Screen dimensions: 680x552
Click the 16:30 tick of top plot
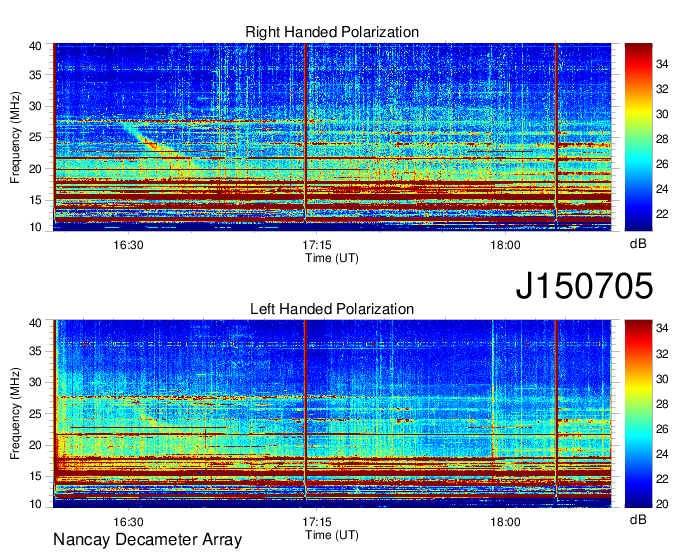click(128, 245)
